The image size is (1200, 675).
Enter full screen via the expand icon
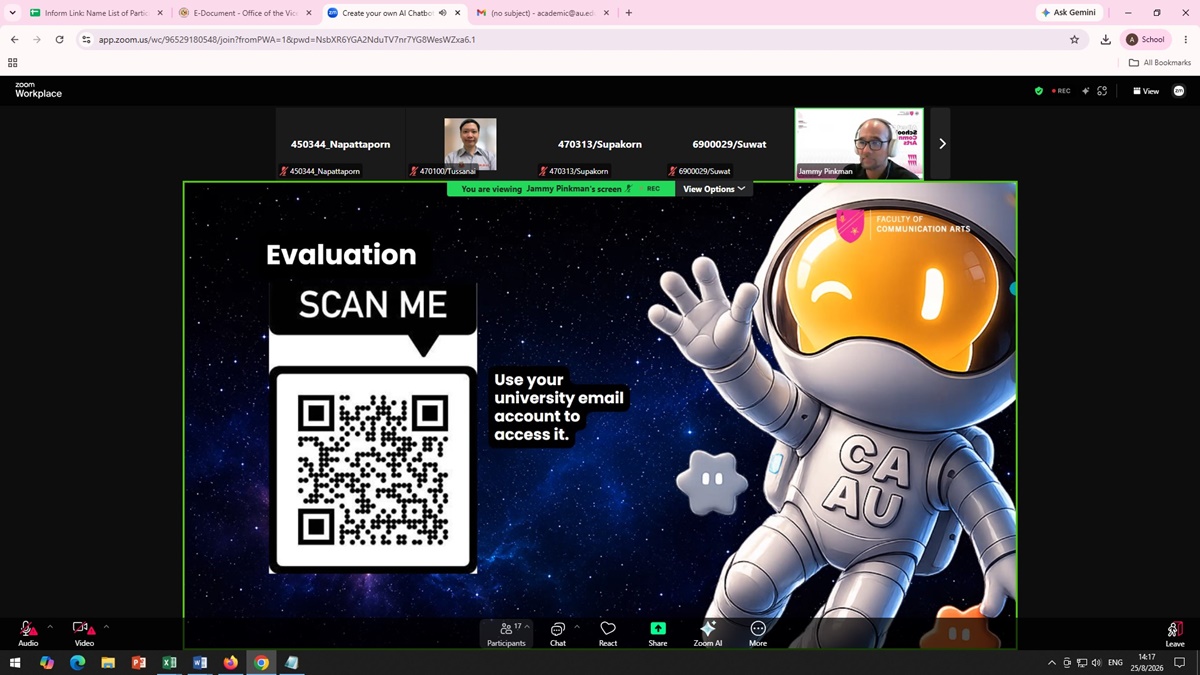[1102, 91]
